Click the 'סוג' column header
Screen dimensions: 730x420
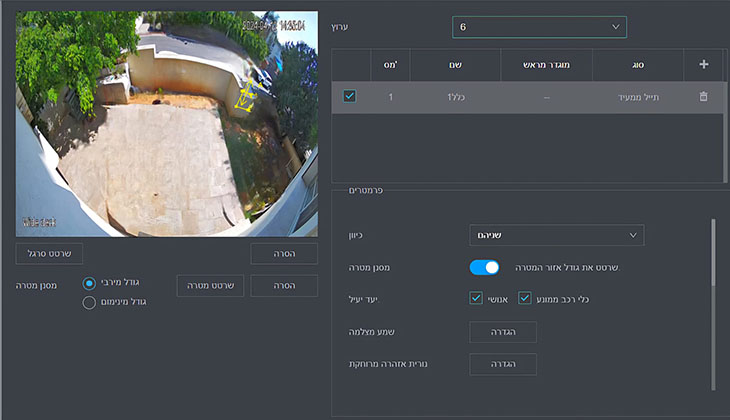click(638, 65)
